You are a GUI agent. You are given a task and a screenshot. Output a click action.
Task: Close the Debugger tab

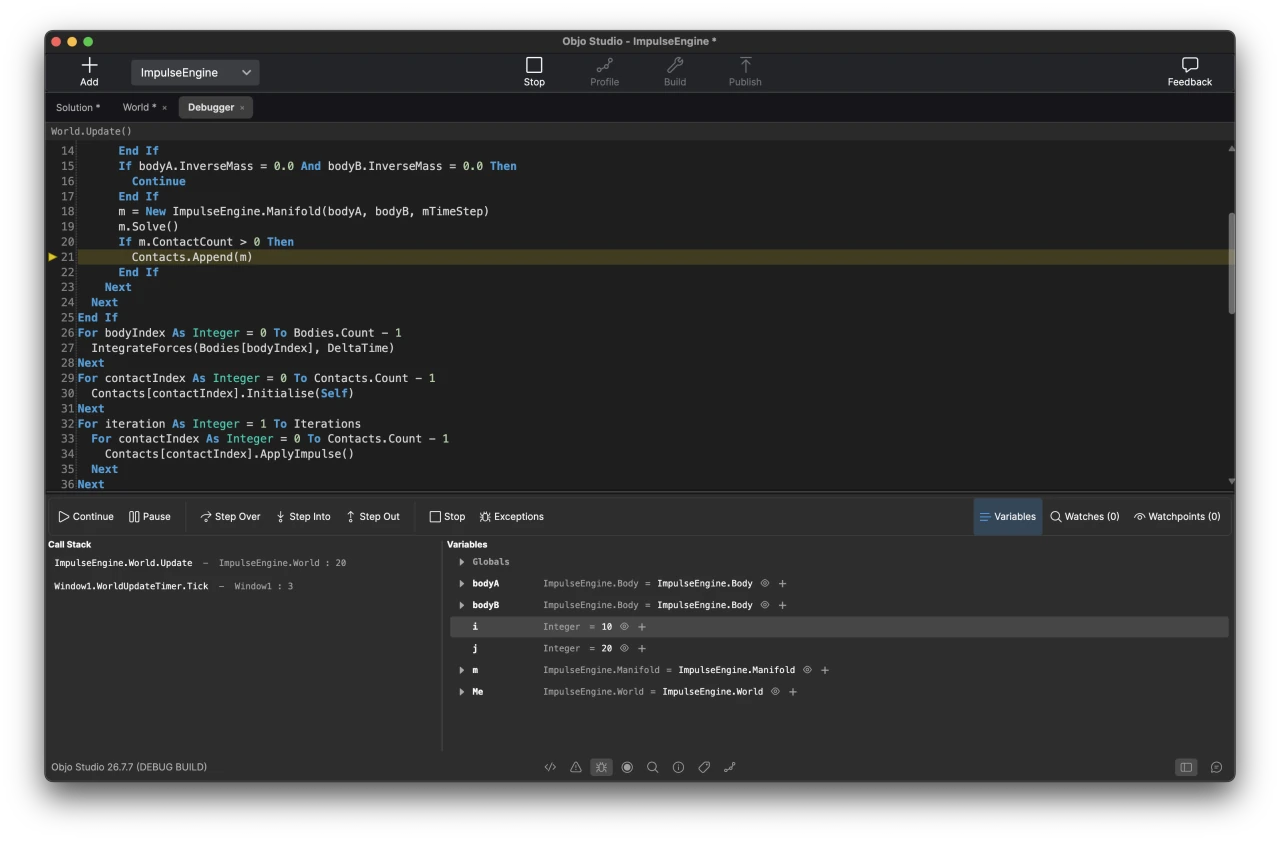tap(242, 108)
